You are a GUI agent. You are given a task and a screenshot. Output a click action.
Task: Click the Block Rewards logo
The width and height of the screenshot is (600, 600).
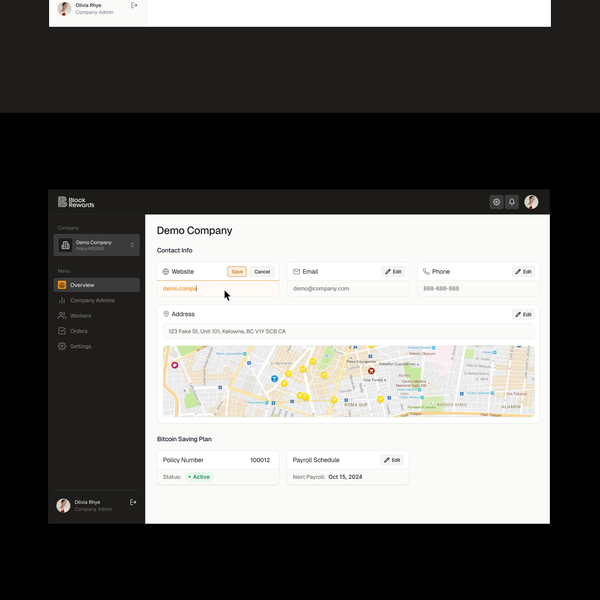pyautogui.click(x=76, y=202)
